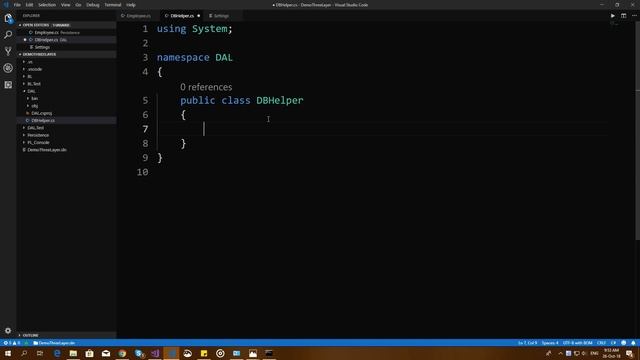This screenshot has height=360, width=640.
Task: Open DAL.csproj in the file tree
Action: coord(41,113)
